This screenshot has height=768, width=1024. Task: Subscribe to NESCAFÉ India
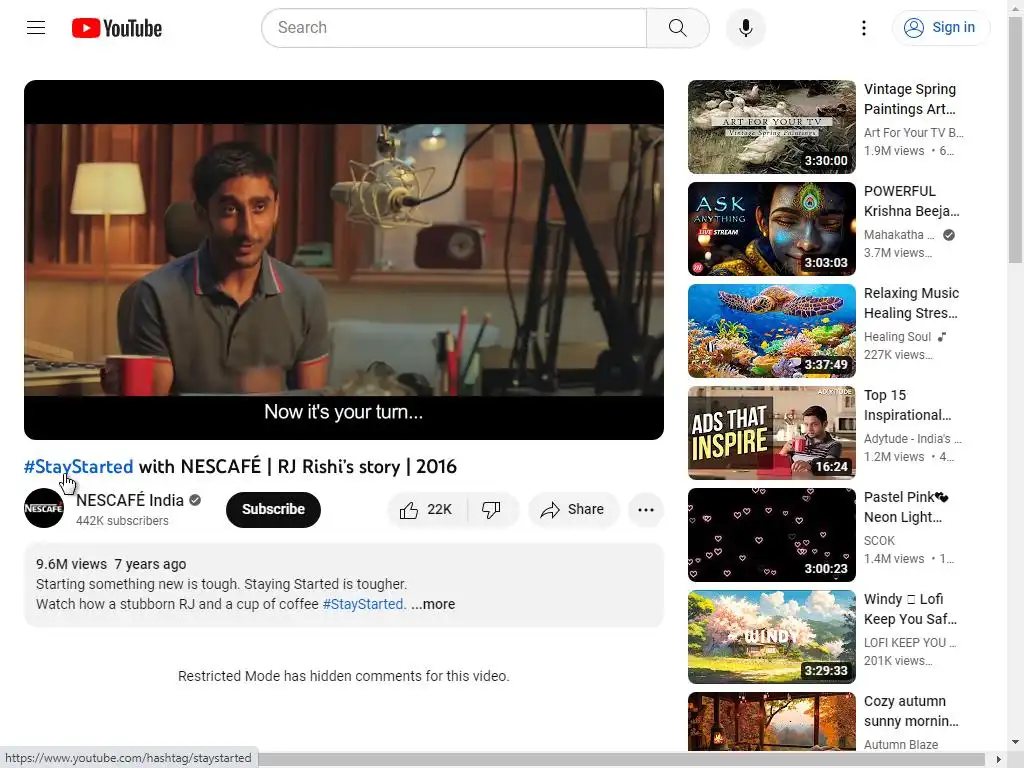coord(273,509)
